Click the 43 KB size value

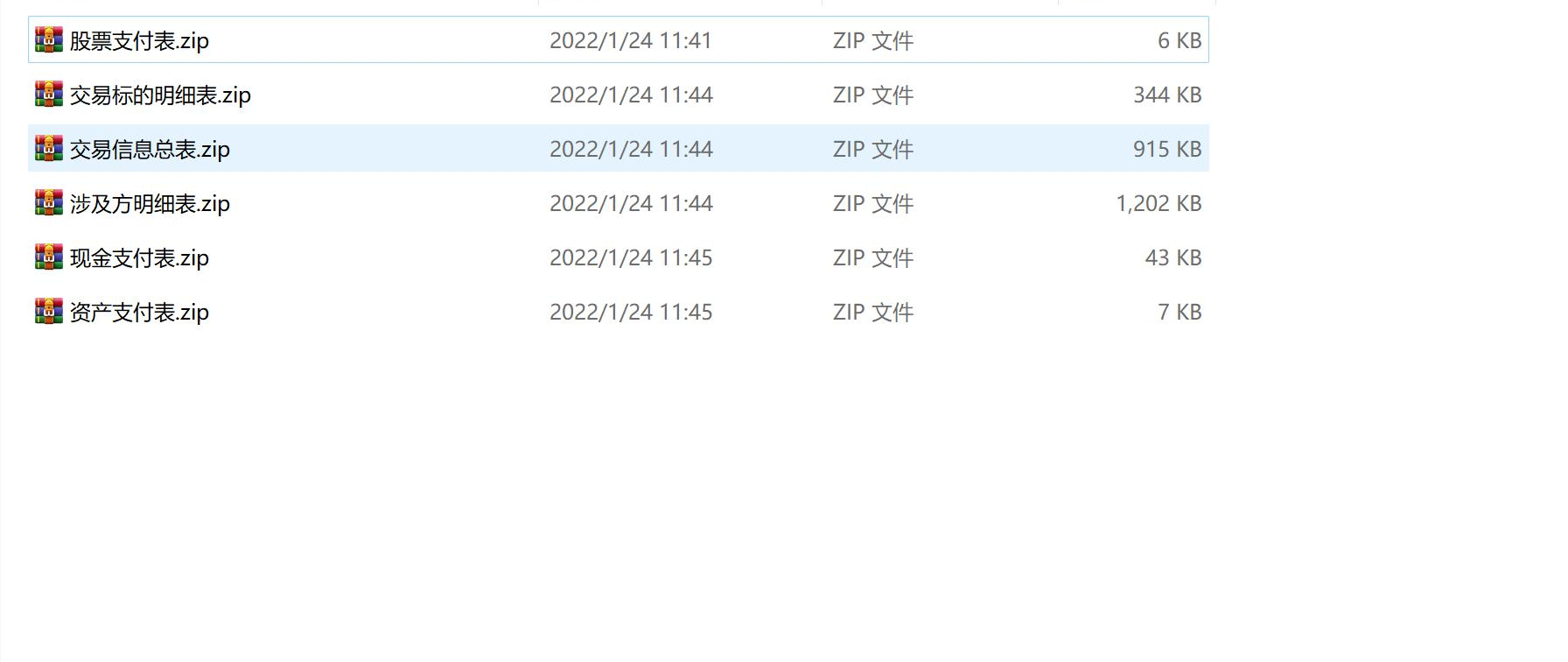point(1173,257)
